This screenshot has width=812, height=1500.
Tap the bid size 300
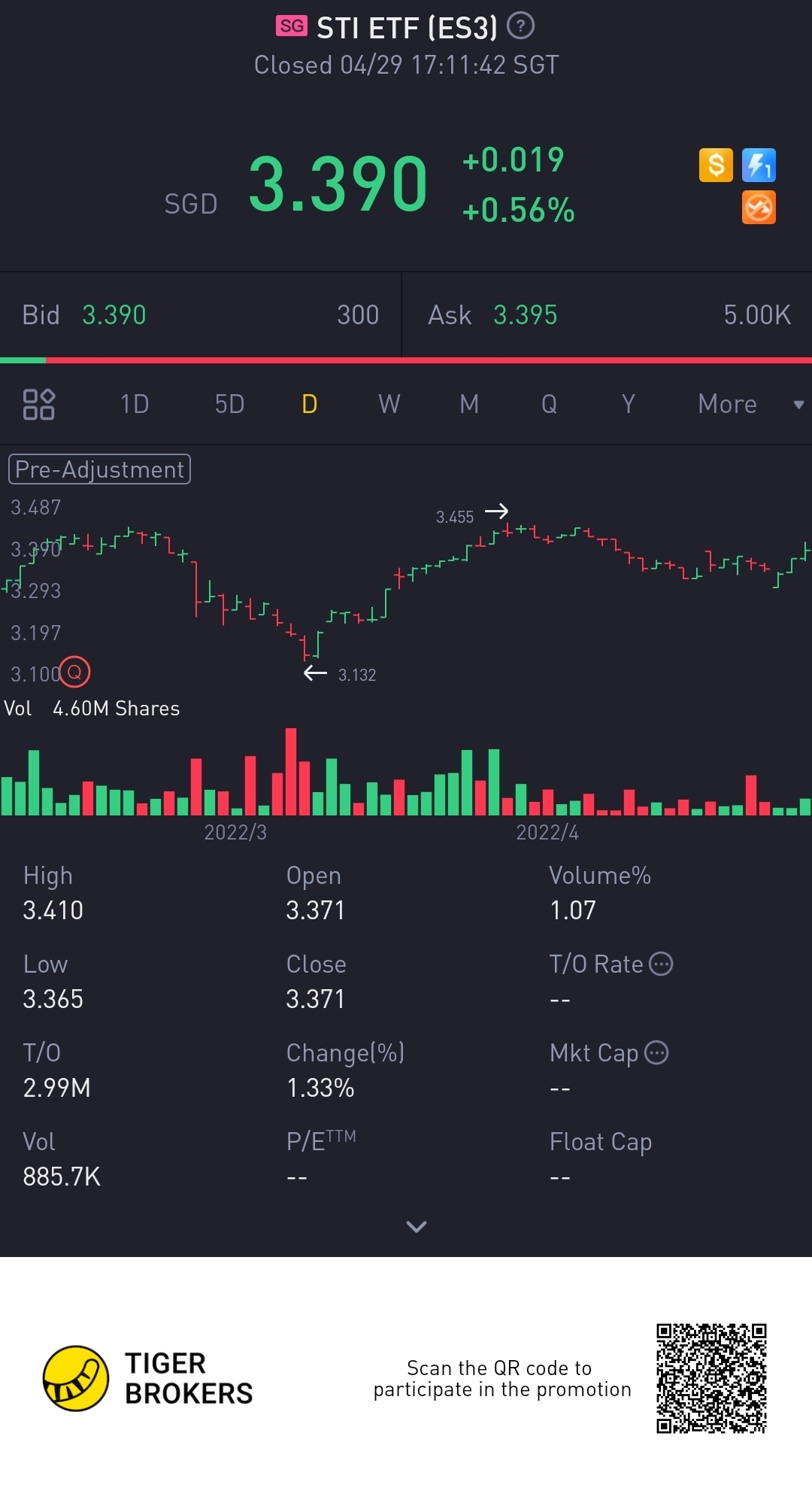click(358, 314)
